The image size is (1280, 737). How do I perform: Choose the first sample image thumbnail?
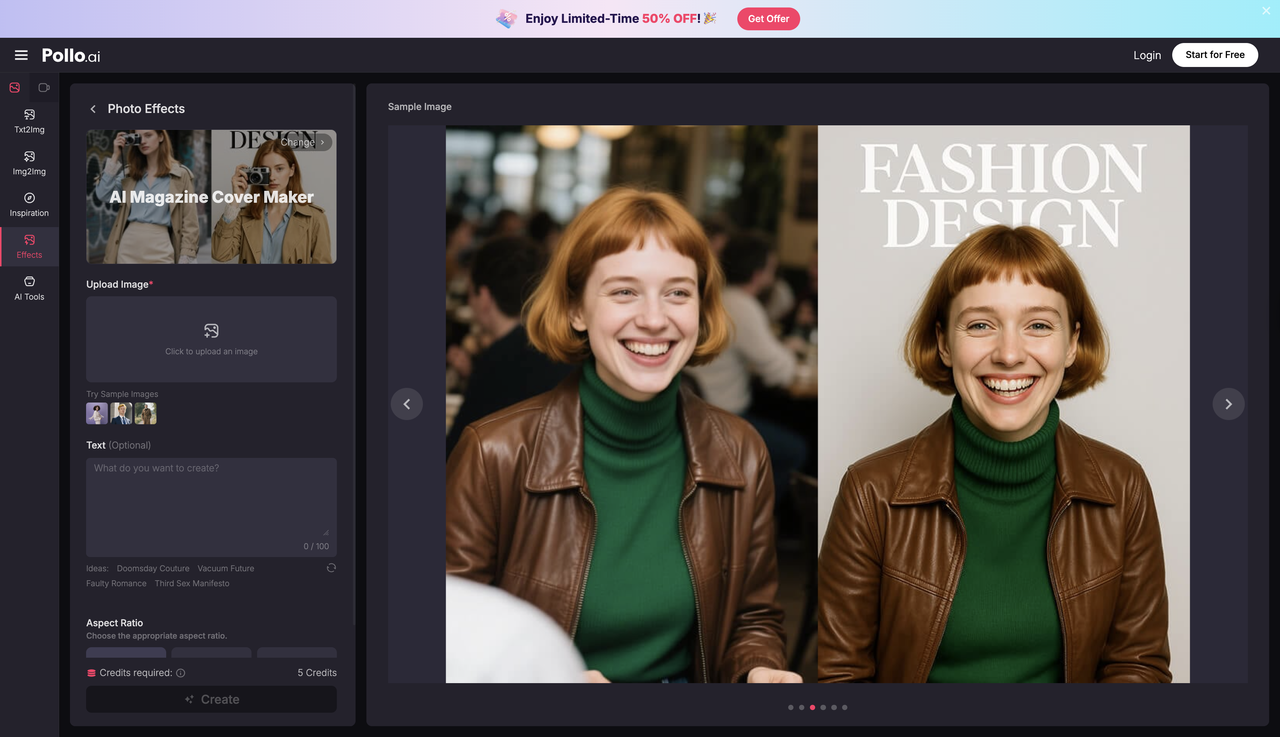(x=97, y=413)
